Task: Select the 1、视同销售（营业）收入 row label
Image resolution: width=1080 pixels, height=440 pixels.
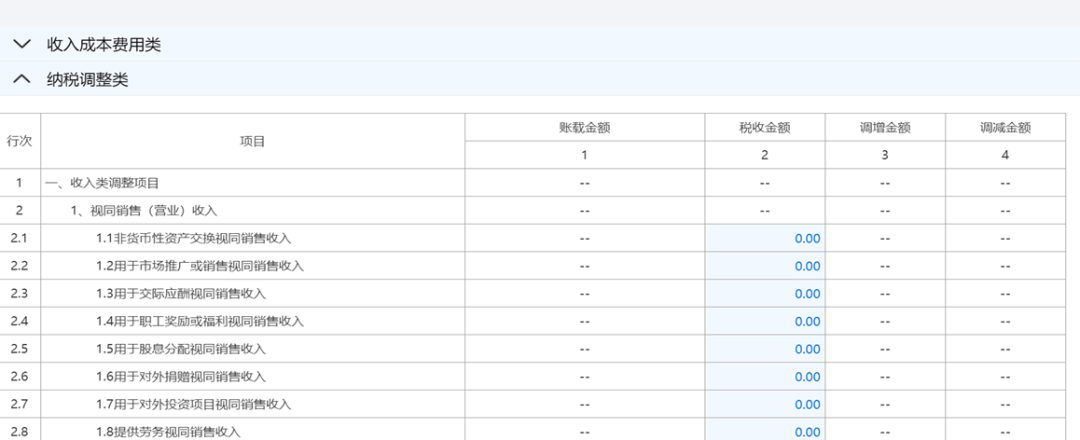Action: point(143,211)
